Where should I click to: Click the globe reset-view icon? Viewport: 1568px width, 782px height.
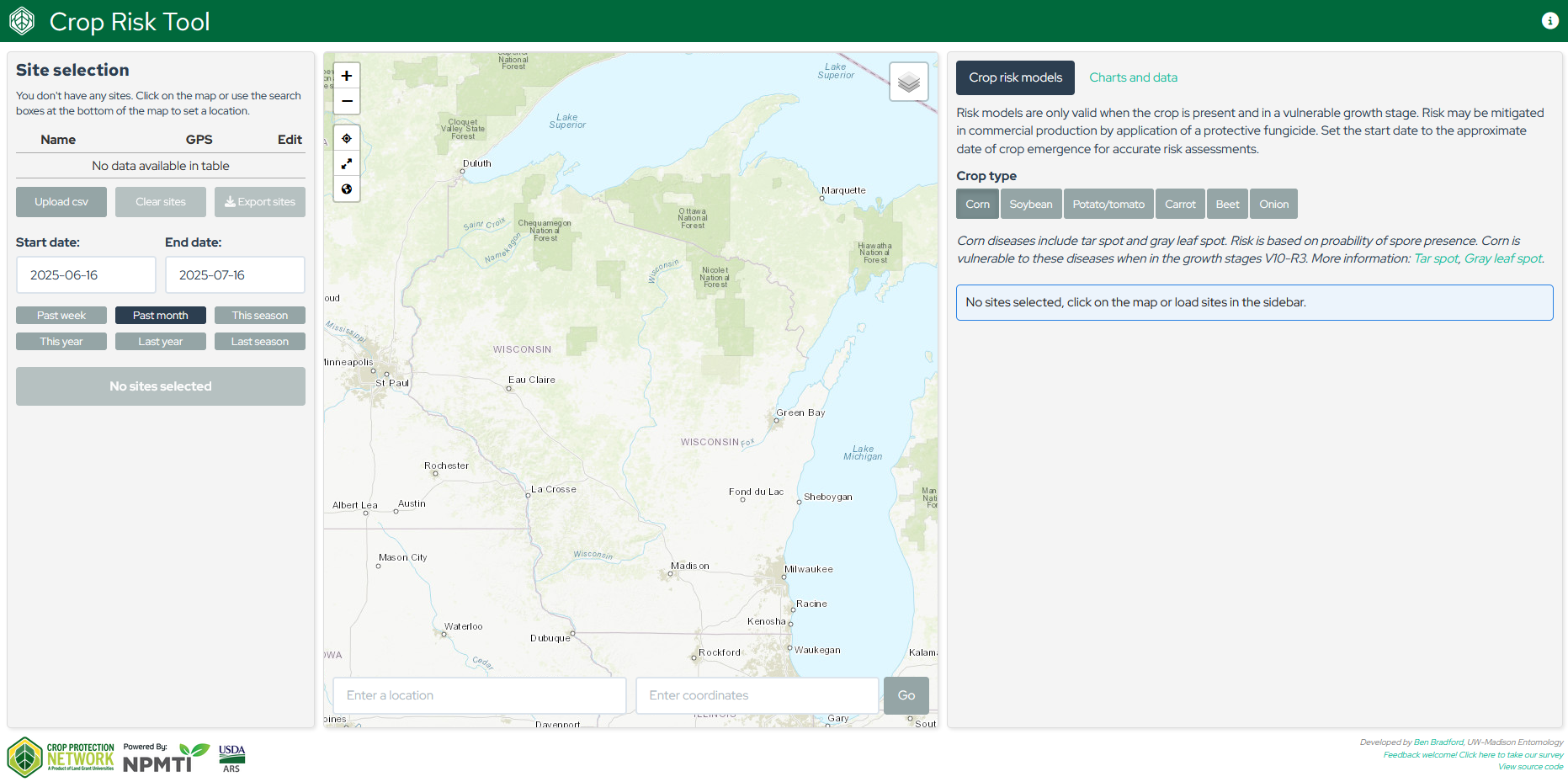click(347, 189)
